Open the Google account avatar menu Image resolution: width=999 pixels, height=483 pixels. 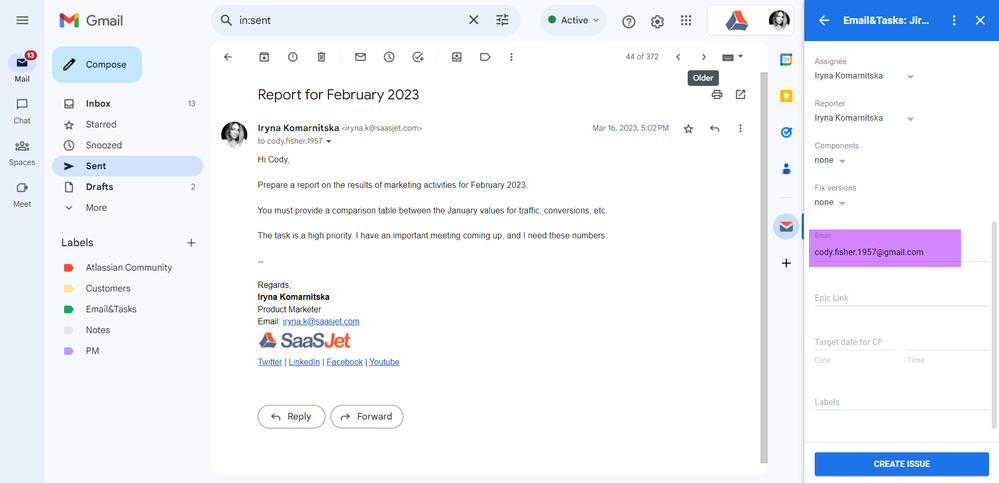(x=779, y=21)
